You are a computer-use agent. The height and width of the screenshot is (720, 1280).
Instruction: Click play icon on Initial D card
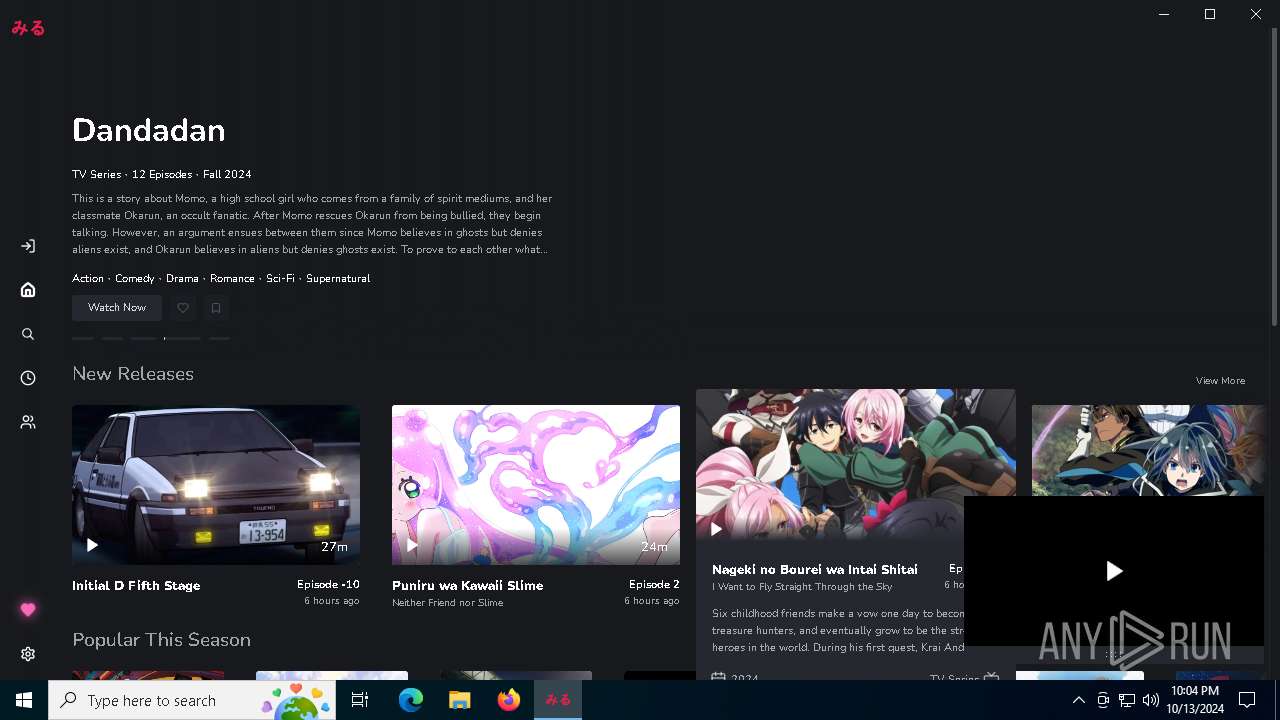point(92,545)
